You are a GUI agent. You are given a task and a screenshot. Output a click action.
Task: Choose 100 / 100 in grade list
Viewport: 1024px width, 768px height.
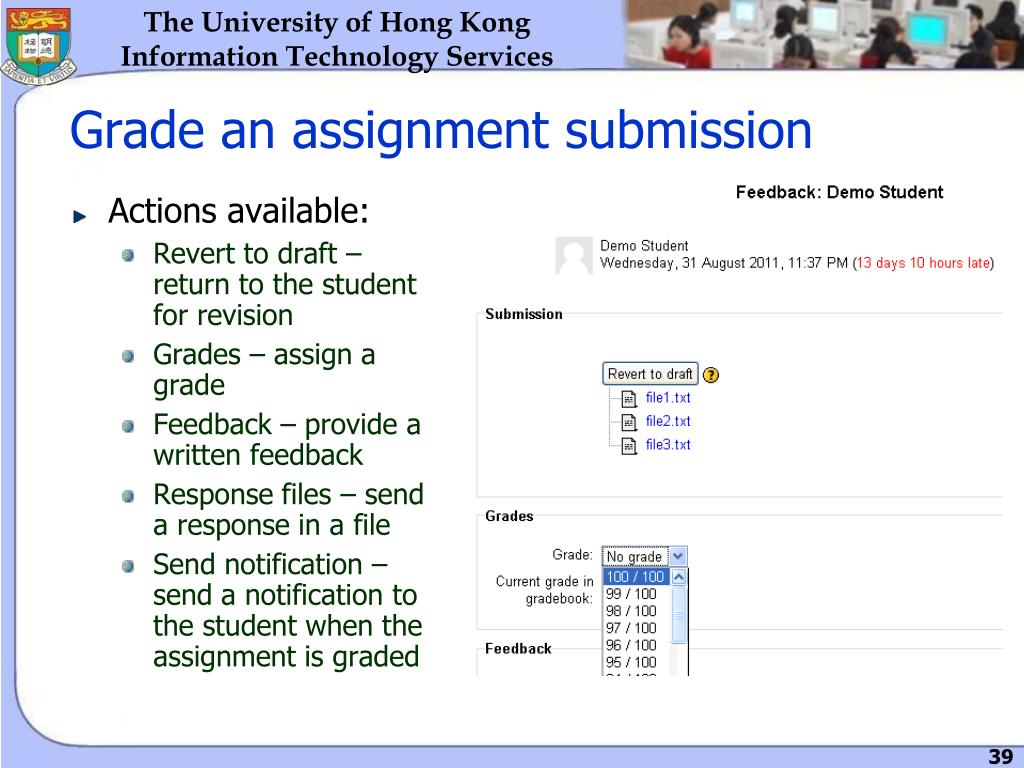[635, 577]
